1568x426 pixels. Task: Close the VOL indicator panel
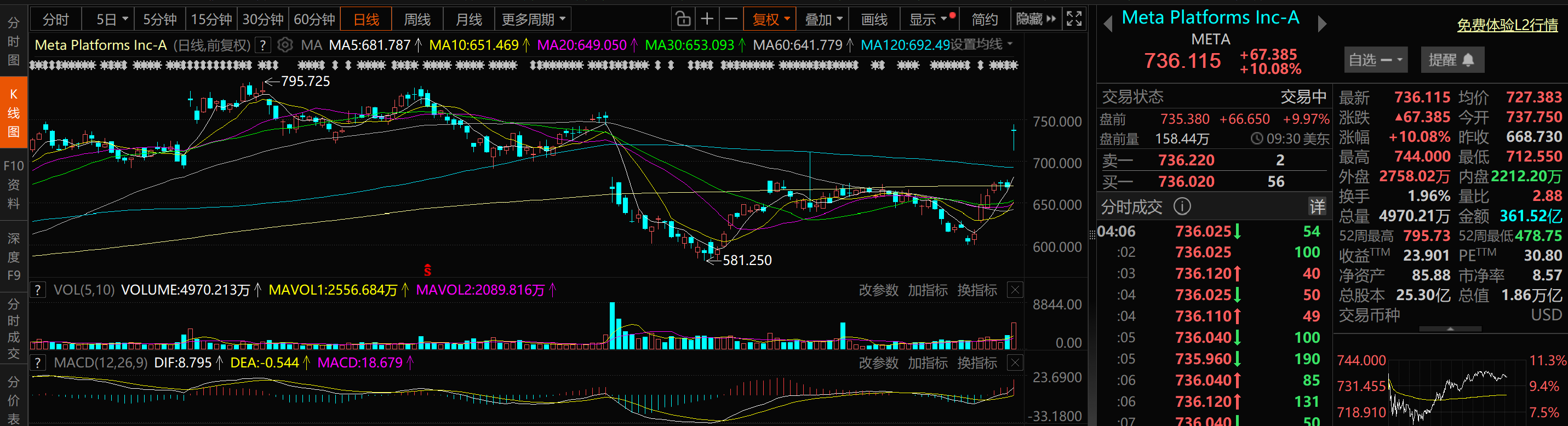tap(1015, 290)
